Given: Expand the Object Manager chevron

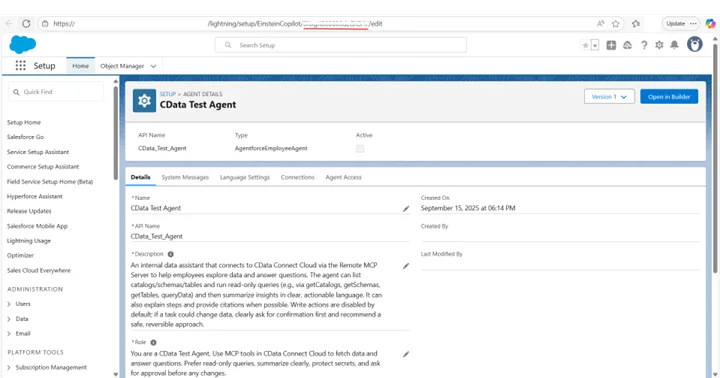Looking at the screenshot, I should 153,66.
